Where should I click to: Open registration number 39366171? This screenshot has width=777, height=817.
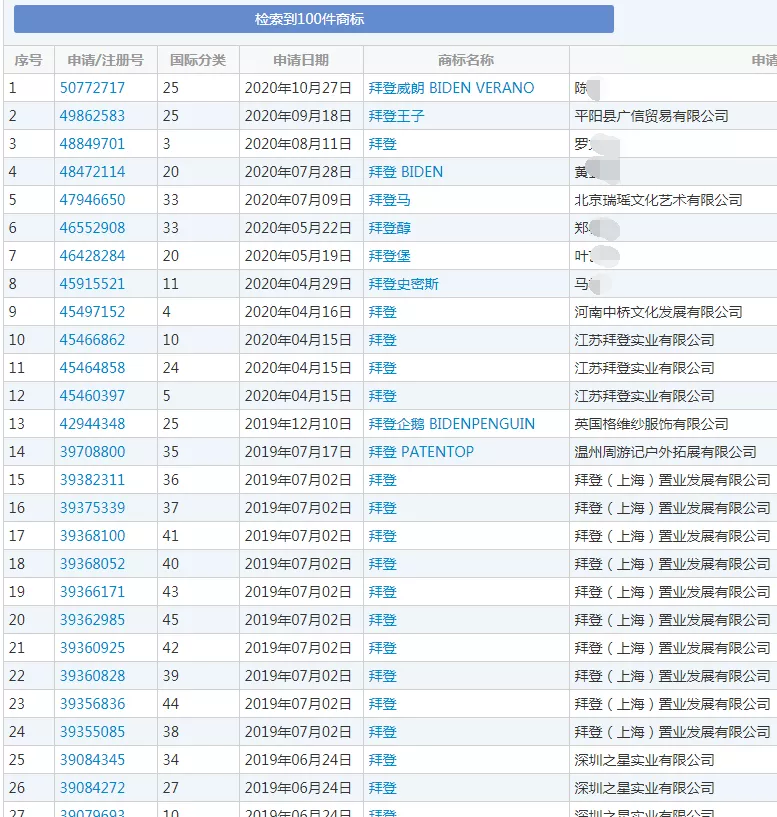(92, 592)
